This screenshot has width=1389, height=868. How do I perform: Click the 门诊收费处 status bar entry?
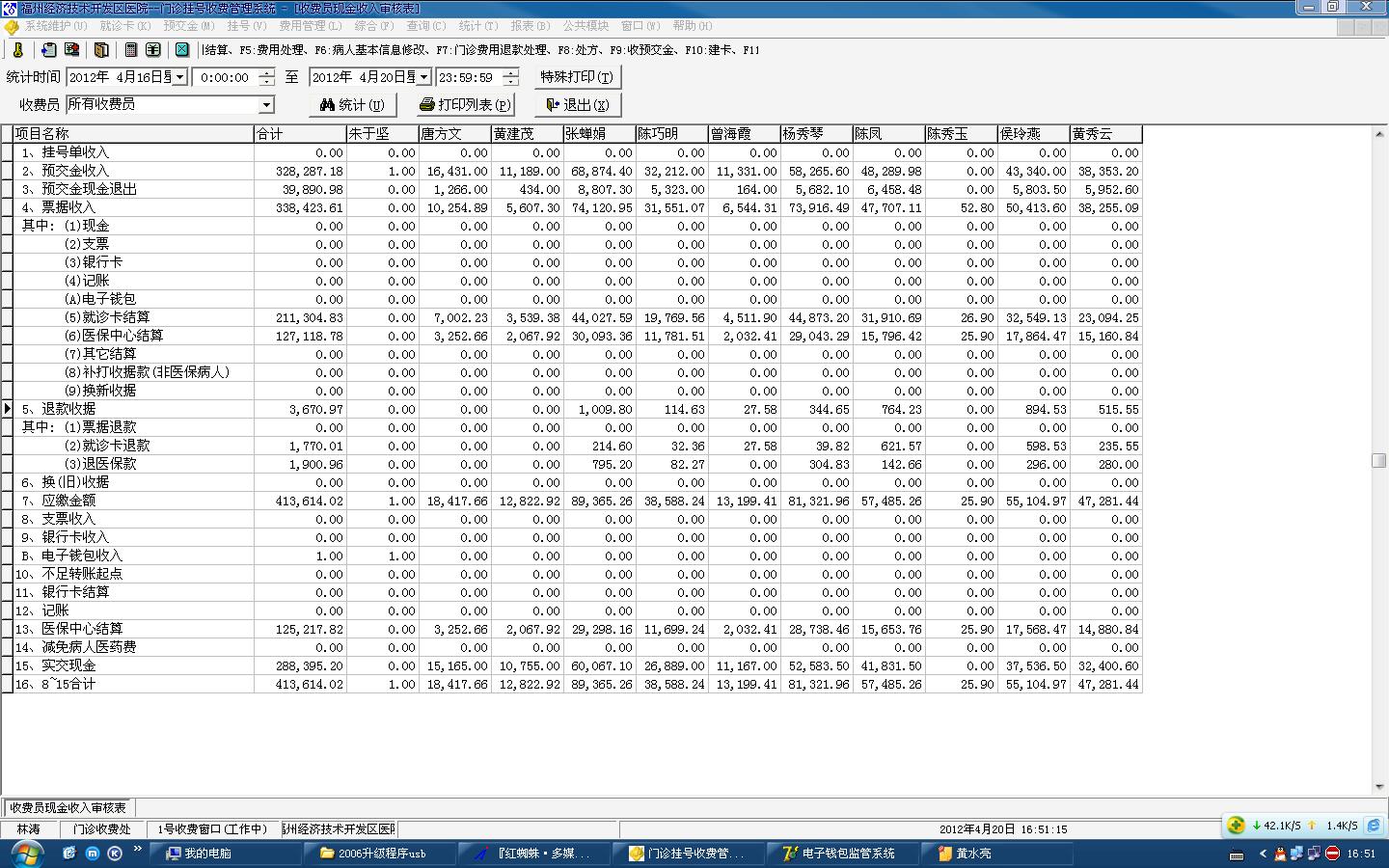point(102,829)
